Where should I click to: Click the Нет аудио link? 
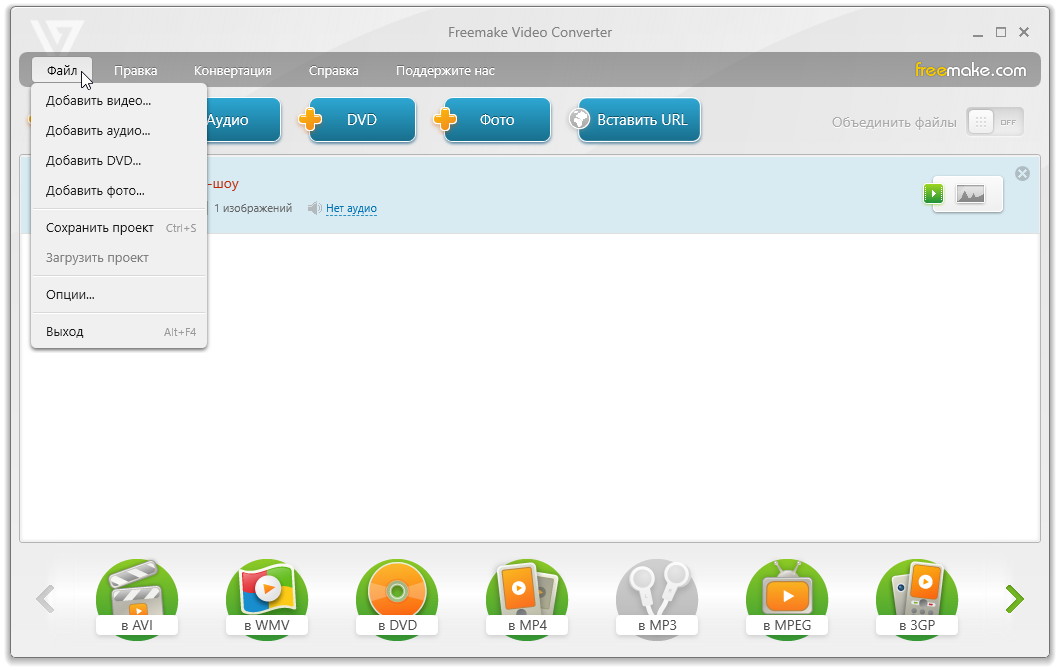(x=351, y=208)
